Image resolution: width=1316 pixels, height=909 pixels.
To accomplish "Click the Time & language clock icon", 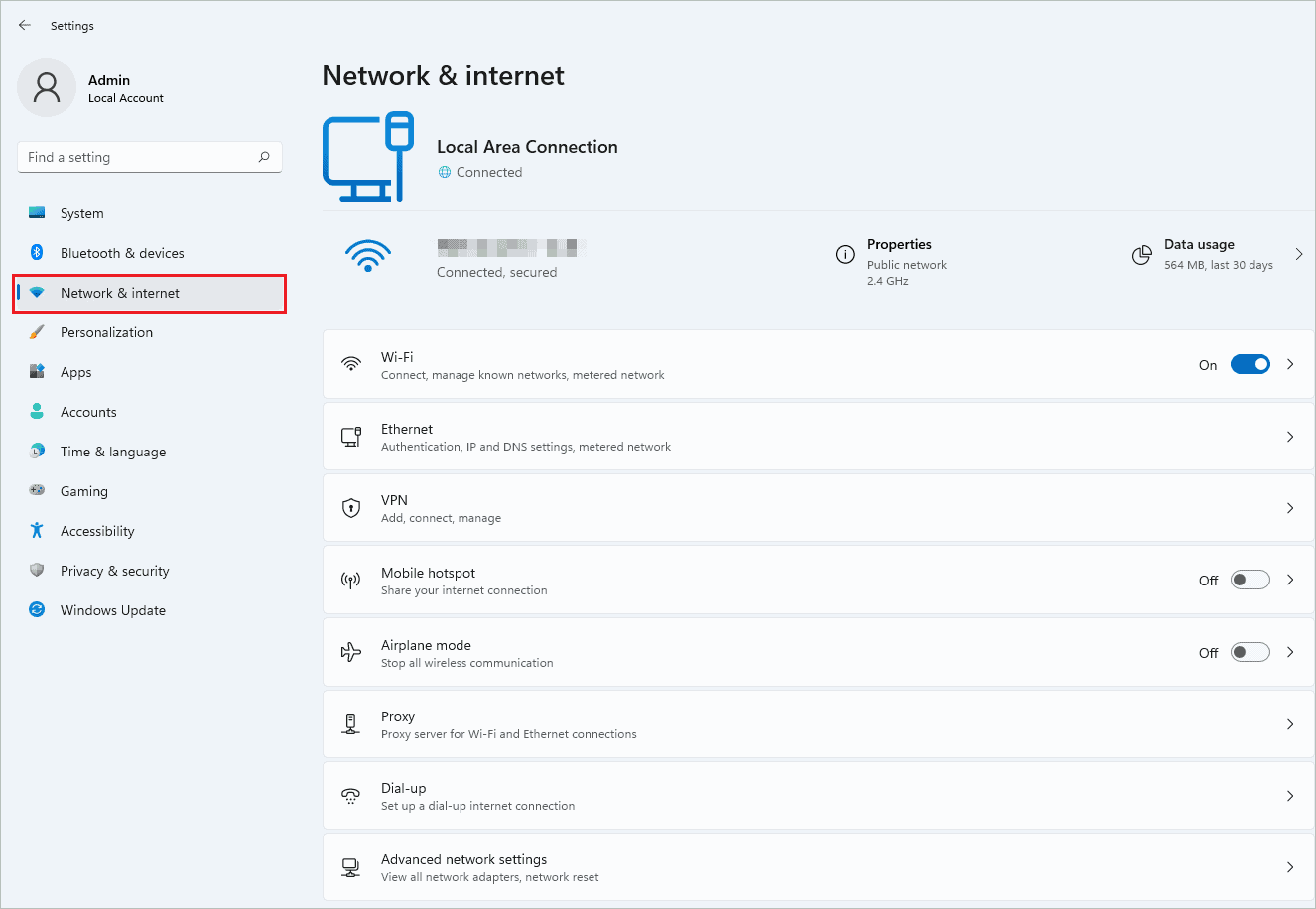I will pos(37,452).
